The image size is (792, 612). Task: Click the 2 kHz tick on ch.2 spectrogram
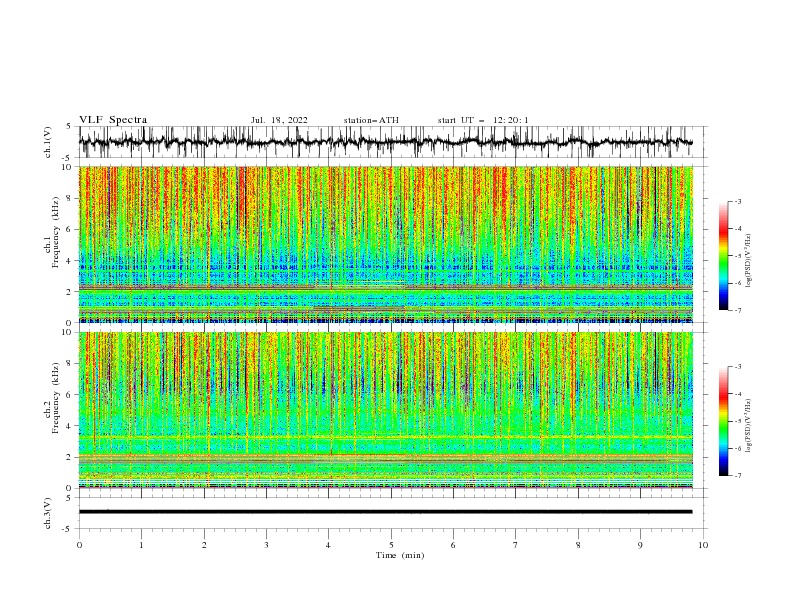click(x=70, y=457)
